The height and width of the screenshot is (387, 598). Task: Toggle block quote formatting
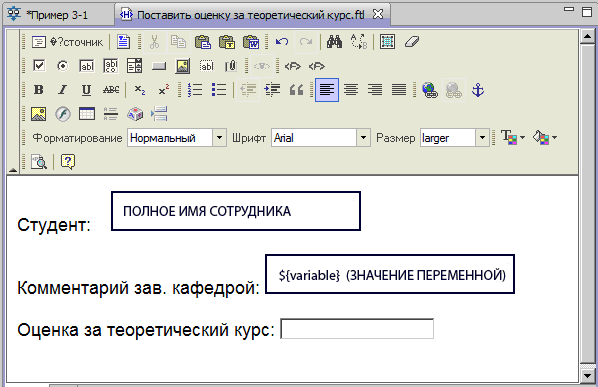296,90
